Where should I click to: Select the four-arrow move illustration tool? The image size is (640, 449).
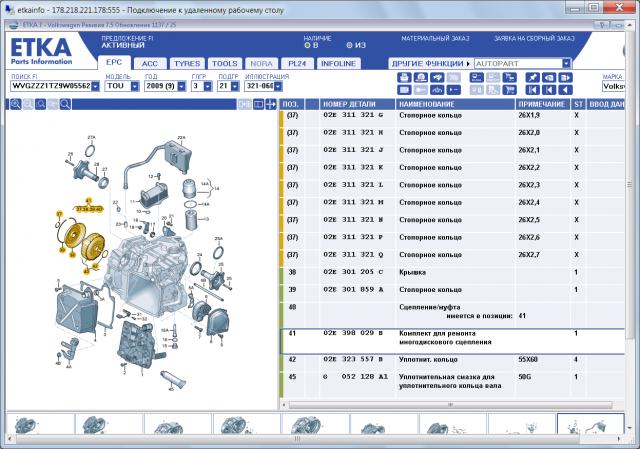[271, 104]
